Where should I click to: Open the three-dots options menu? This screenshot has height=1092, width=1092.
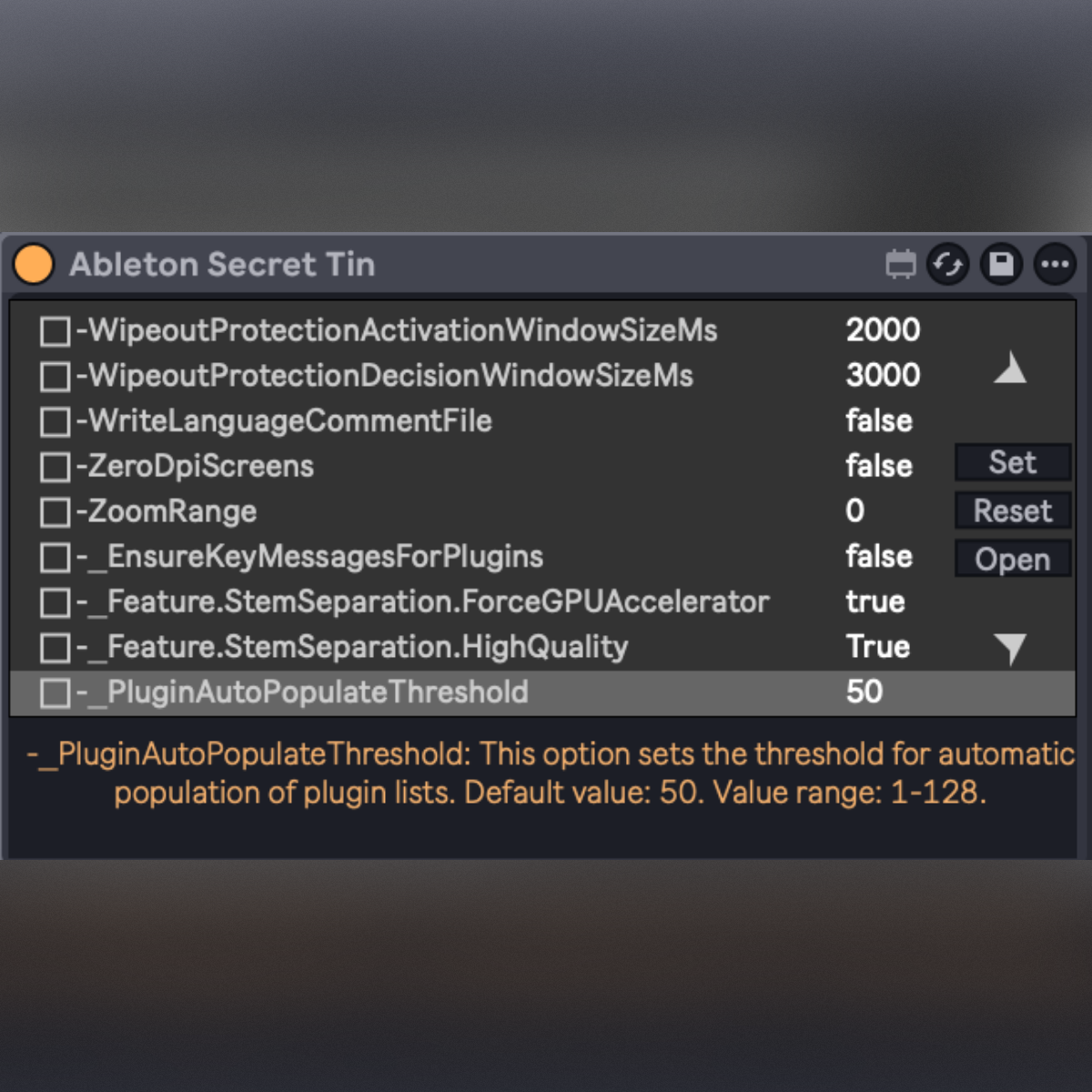pos(1055,265)
